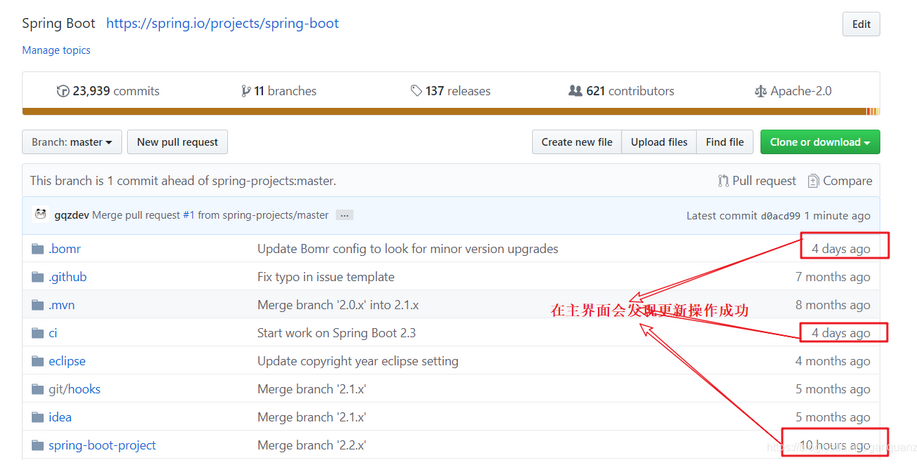
Task: Open commit 'Merge branch 2.0.x into 2.1.x'
Action: 338,305
